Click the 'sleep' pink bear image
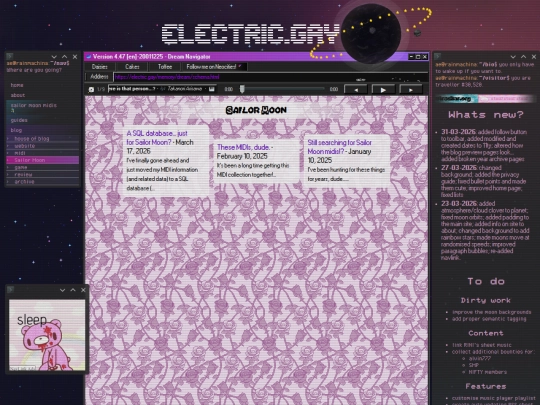Image resolution: width=540 pixels, height=405 pixels. click(47, 335)
